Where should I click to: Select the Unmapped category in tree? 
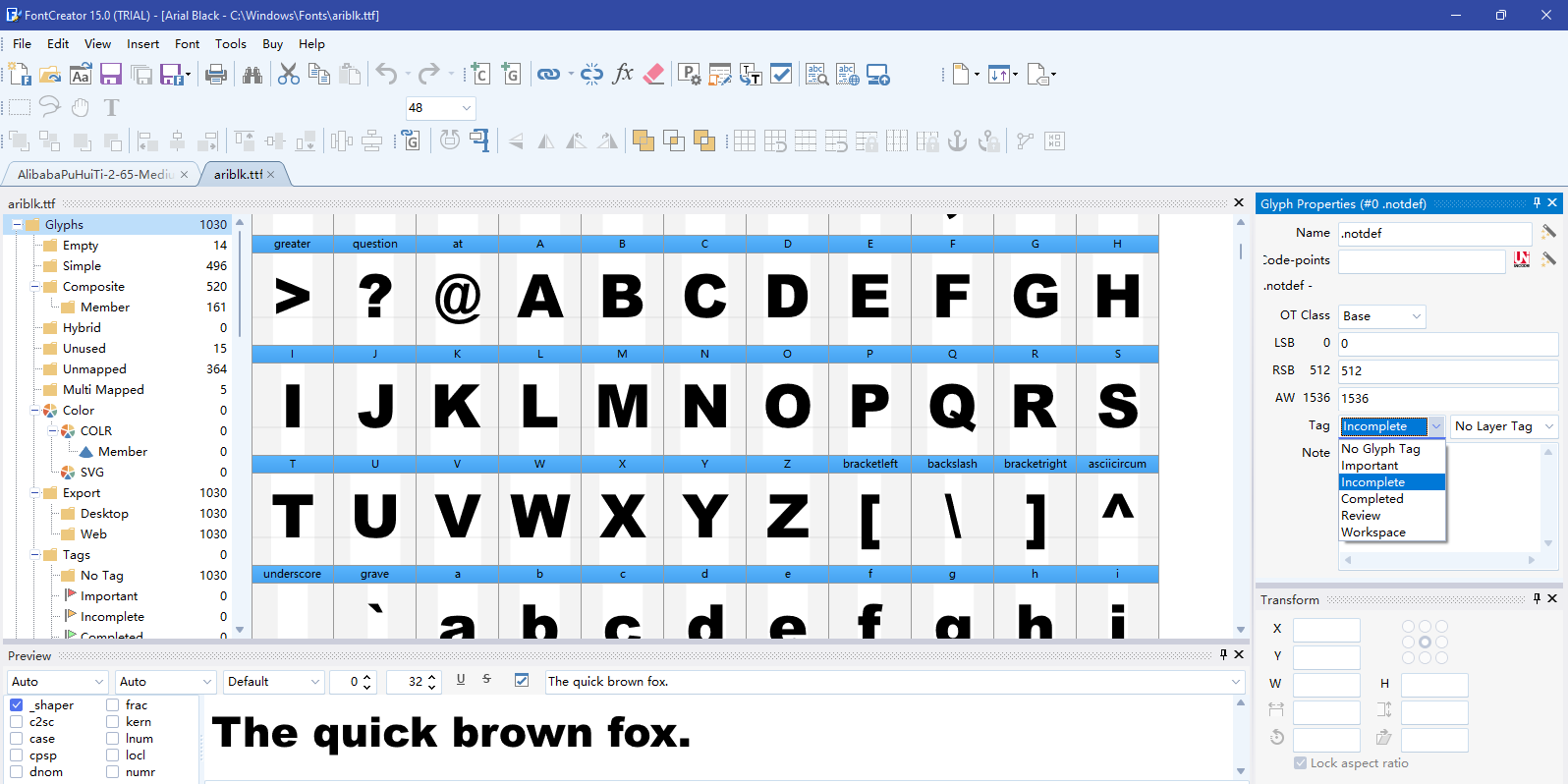click(x=94, y=368)
